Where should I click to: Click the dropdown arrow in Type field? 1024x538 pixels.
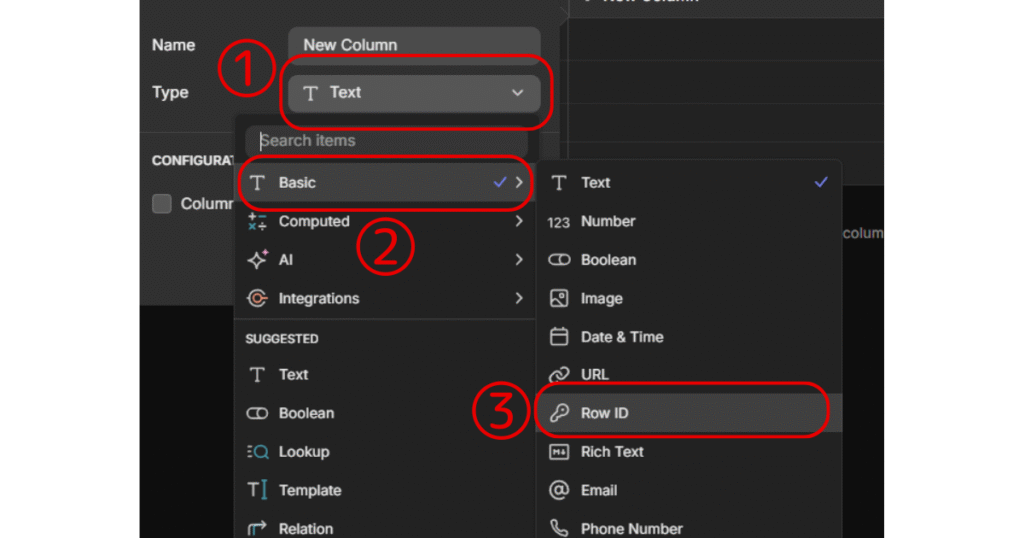tap(517, 93)
